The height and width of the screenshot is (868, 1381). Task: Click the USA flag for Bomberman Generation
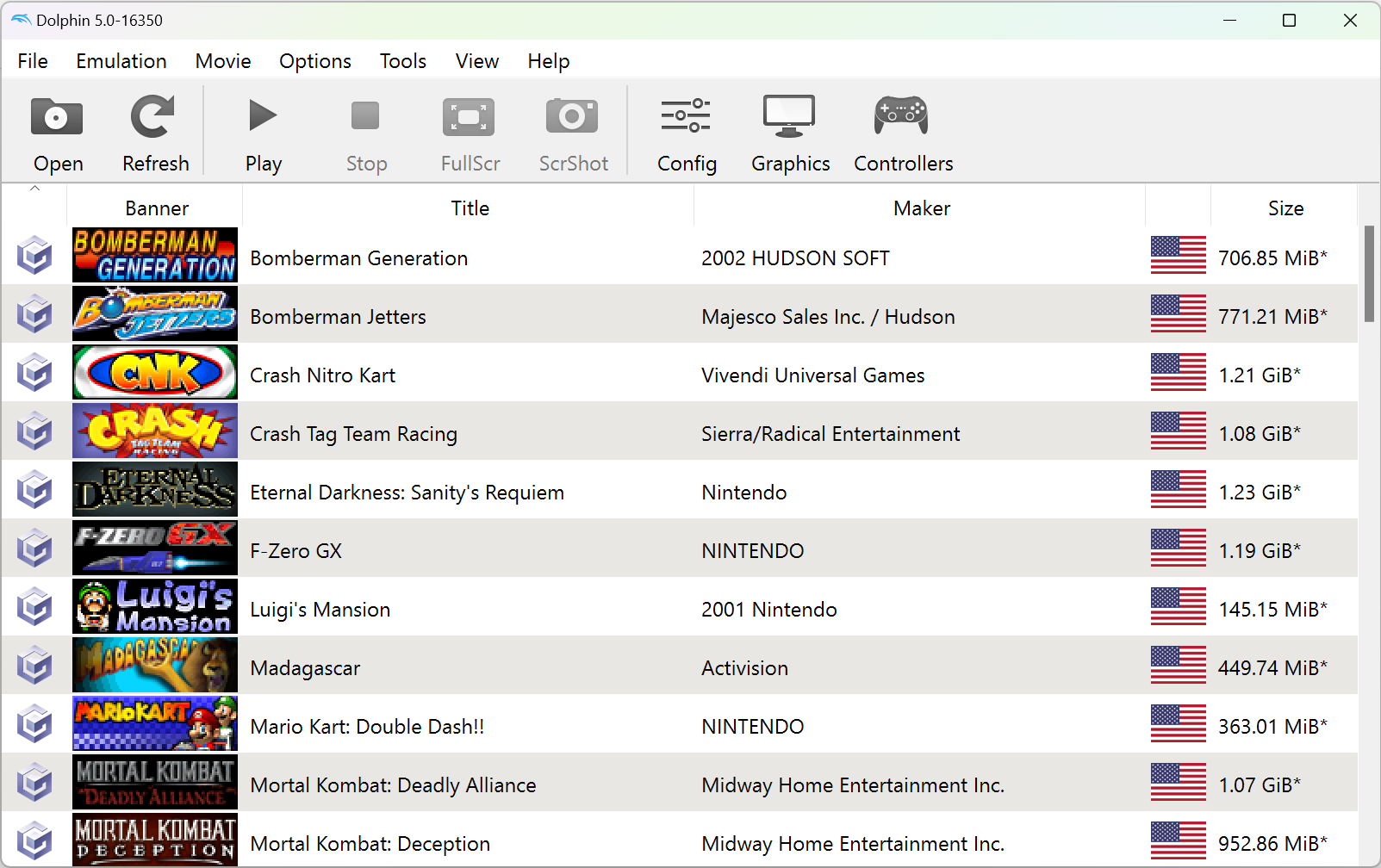tap(1179, 255)
